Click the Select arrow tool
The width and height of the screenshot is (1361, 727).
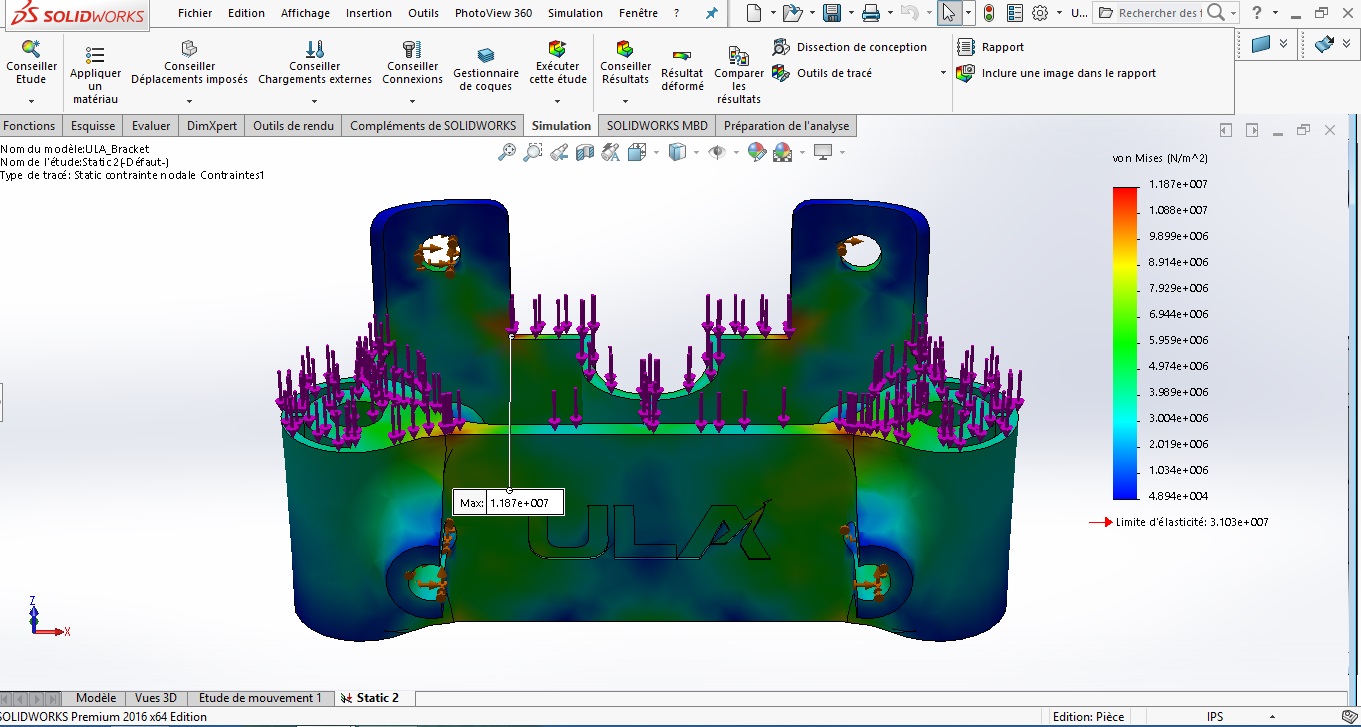[x=948, y=13]
